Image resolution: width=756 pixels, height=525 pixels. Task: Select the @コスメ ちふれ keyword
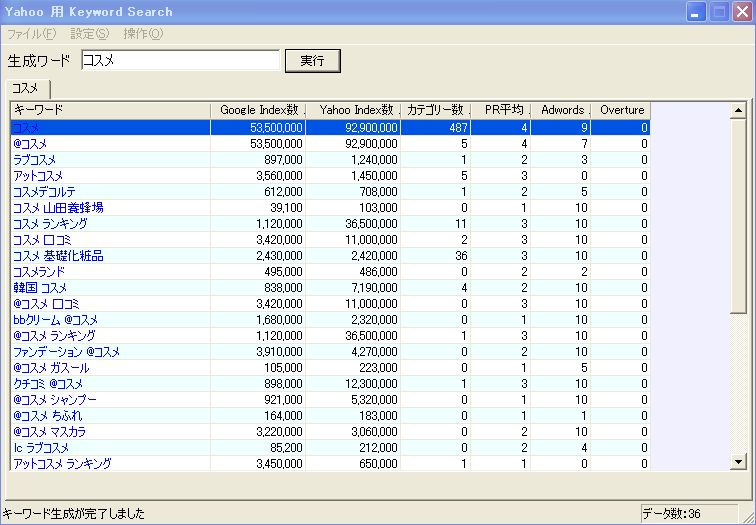[x=48, y=416]
